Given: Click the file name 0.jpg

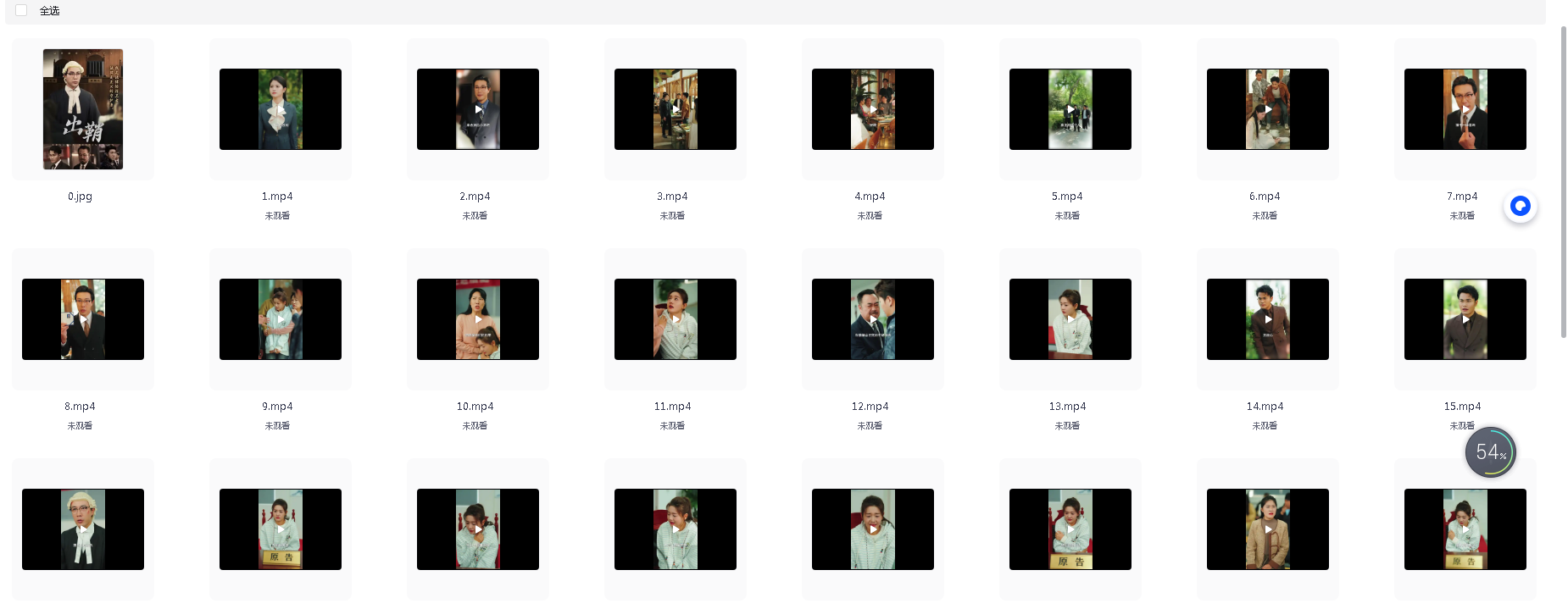Looking at the screenshot, I should (80, 197).
